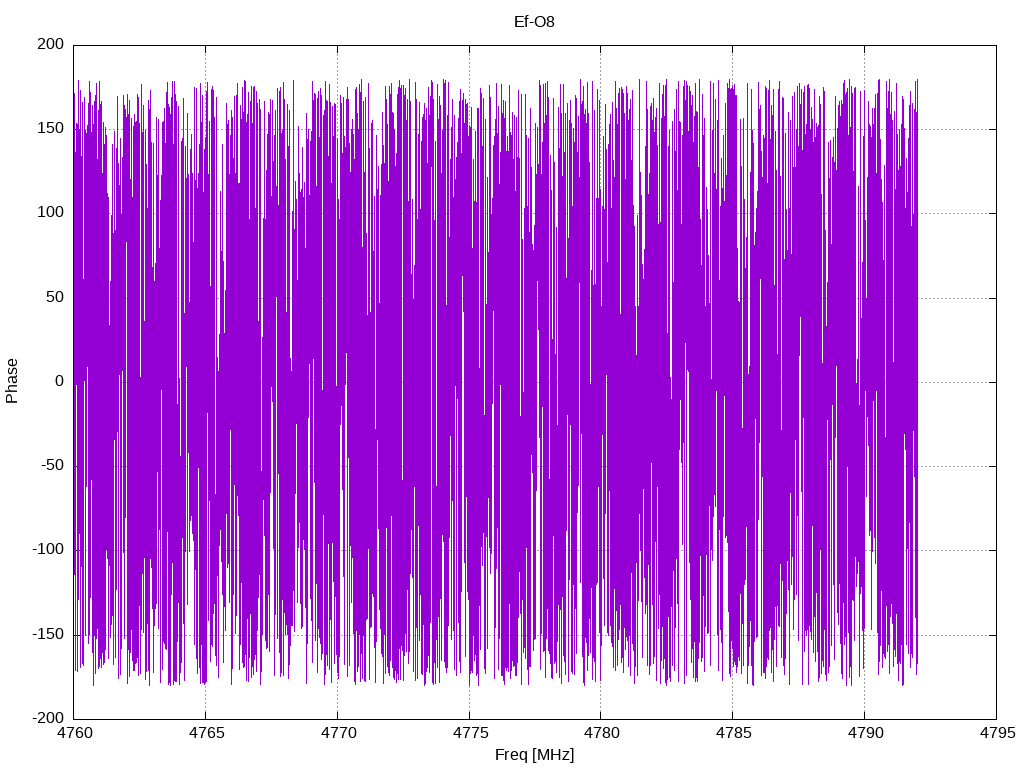Click x-axis tick label 4765
Image resolution: width=1024 pixels, height=768 pixels.
tap(206, 733)
